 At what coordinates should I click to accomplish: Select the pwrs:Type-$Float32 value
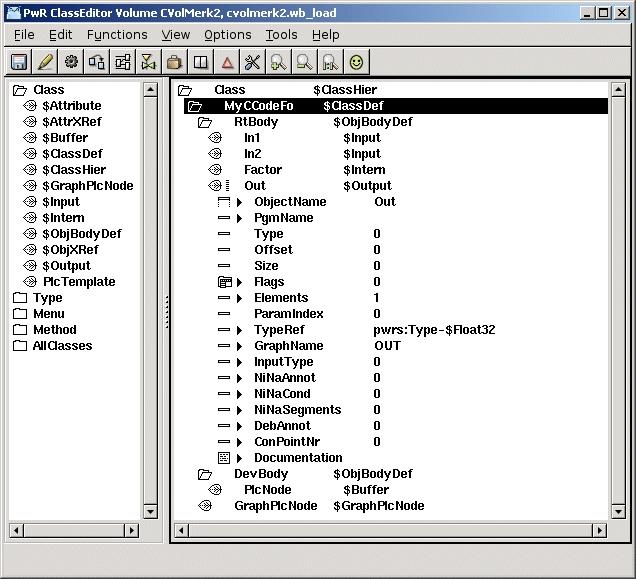click(434, 329)
